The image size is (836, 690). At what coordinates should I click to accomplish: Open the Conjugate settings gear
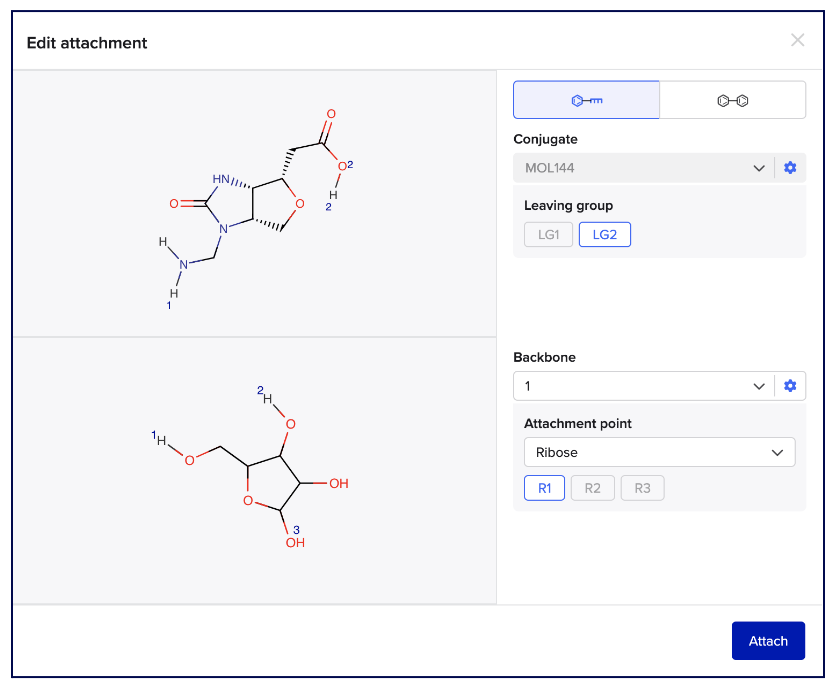tap(790, 168)
